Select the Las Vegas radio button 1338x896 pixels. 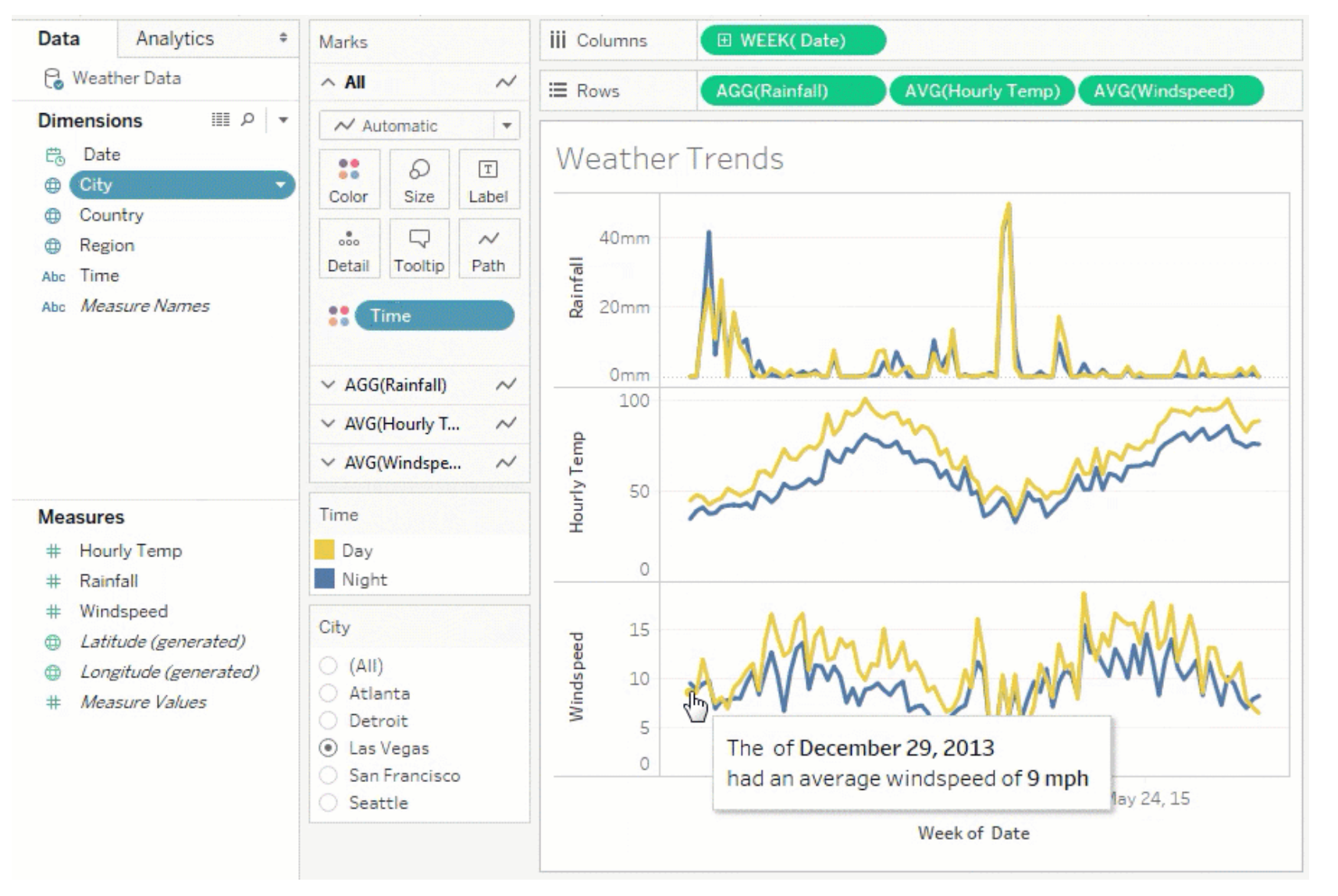pos(329,748)
